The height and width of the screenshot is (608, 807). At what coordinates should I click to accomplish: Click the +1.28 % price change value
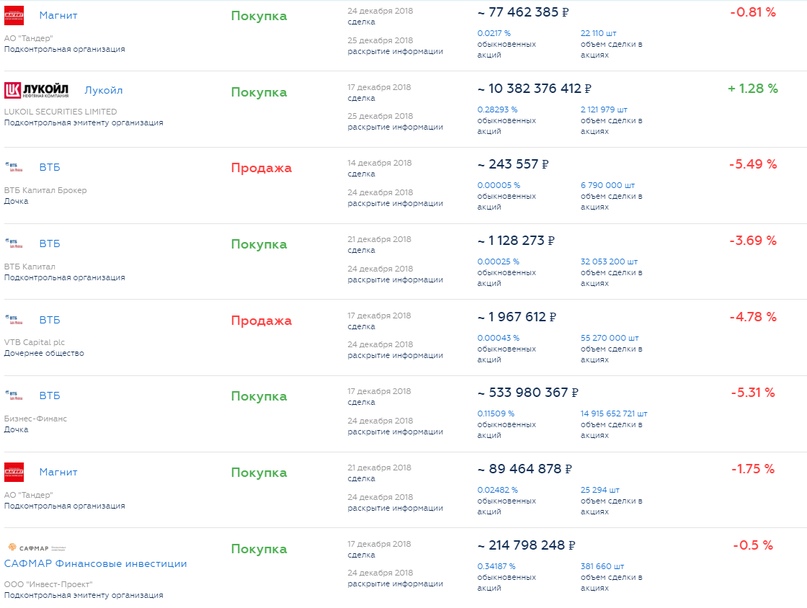click(x=752, y=88)
